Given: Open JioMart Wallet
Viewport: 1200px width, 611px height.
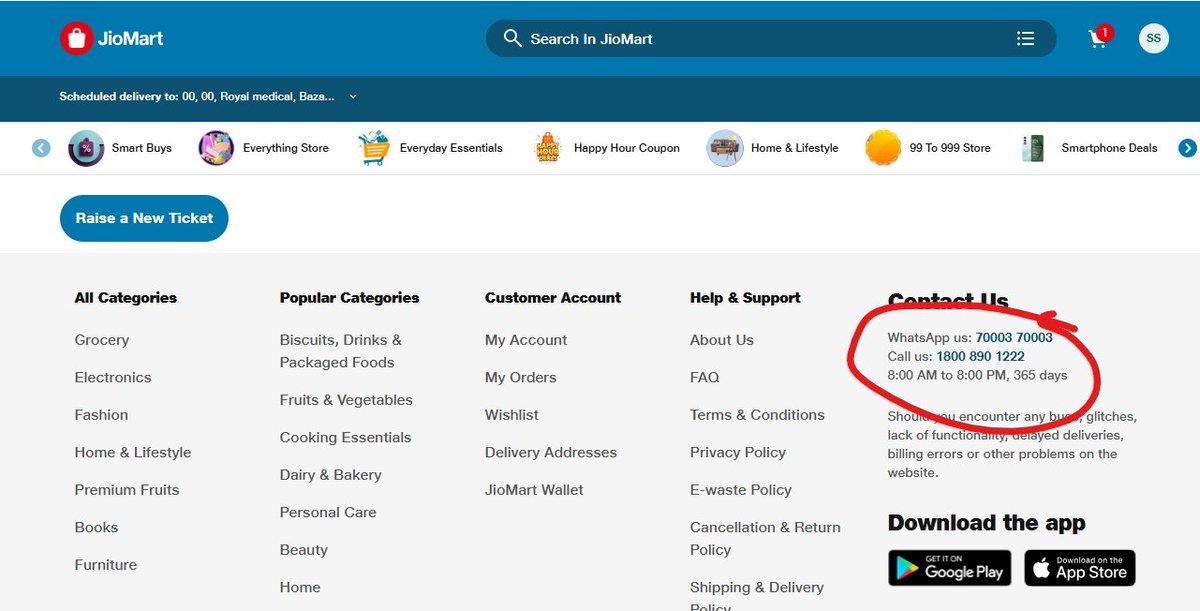Looking at the screenshot, I should coord(534,490).
